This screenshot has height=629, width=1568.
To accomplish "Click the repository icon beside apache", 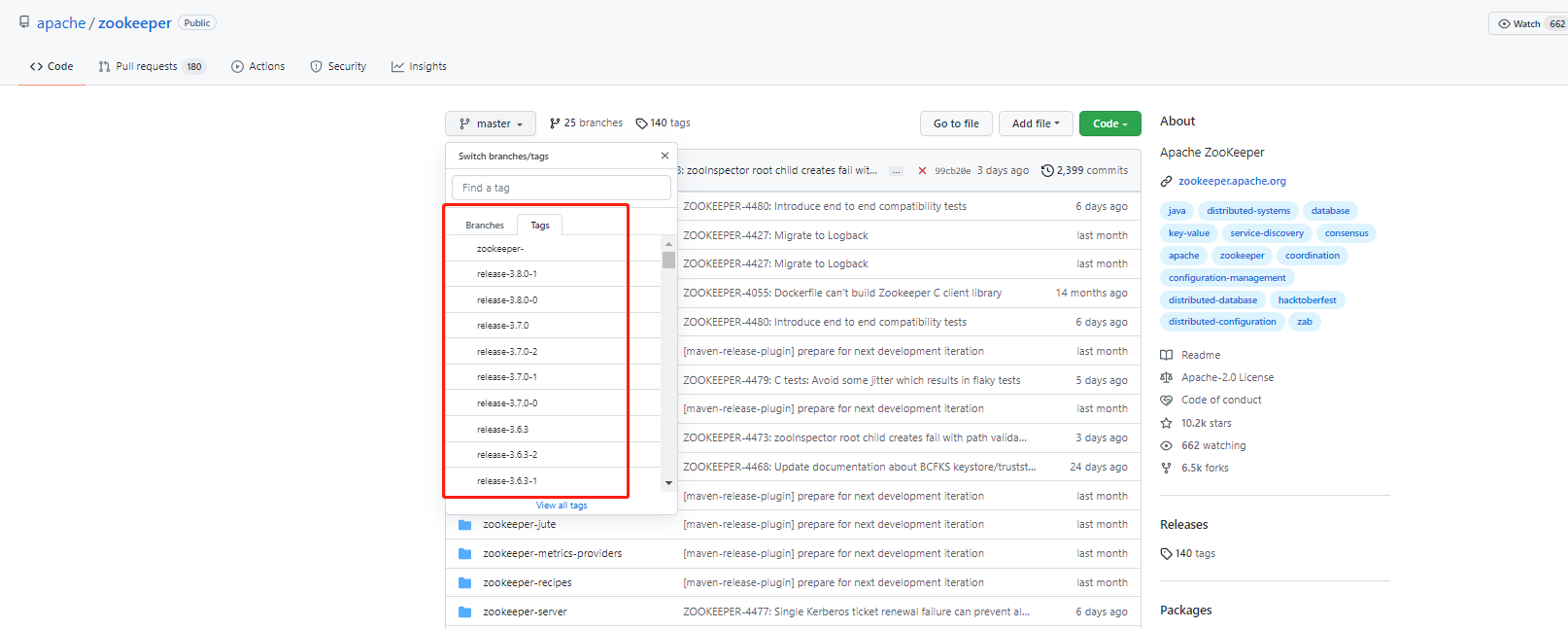I will (24, 22).
